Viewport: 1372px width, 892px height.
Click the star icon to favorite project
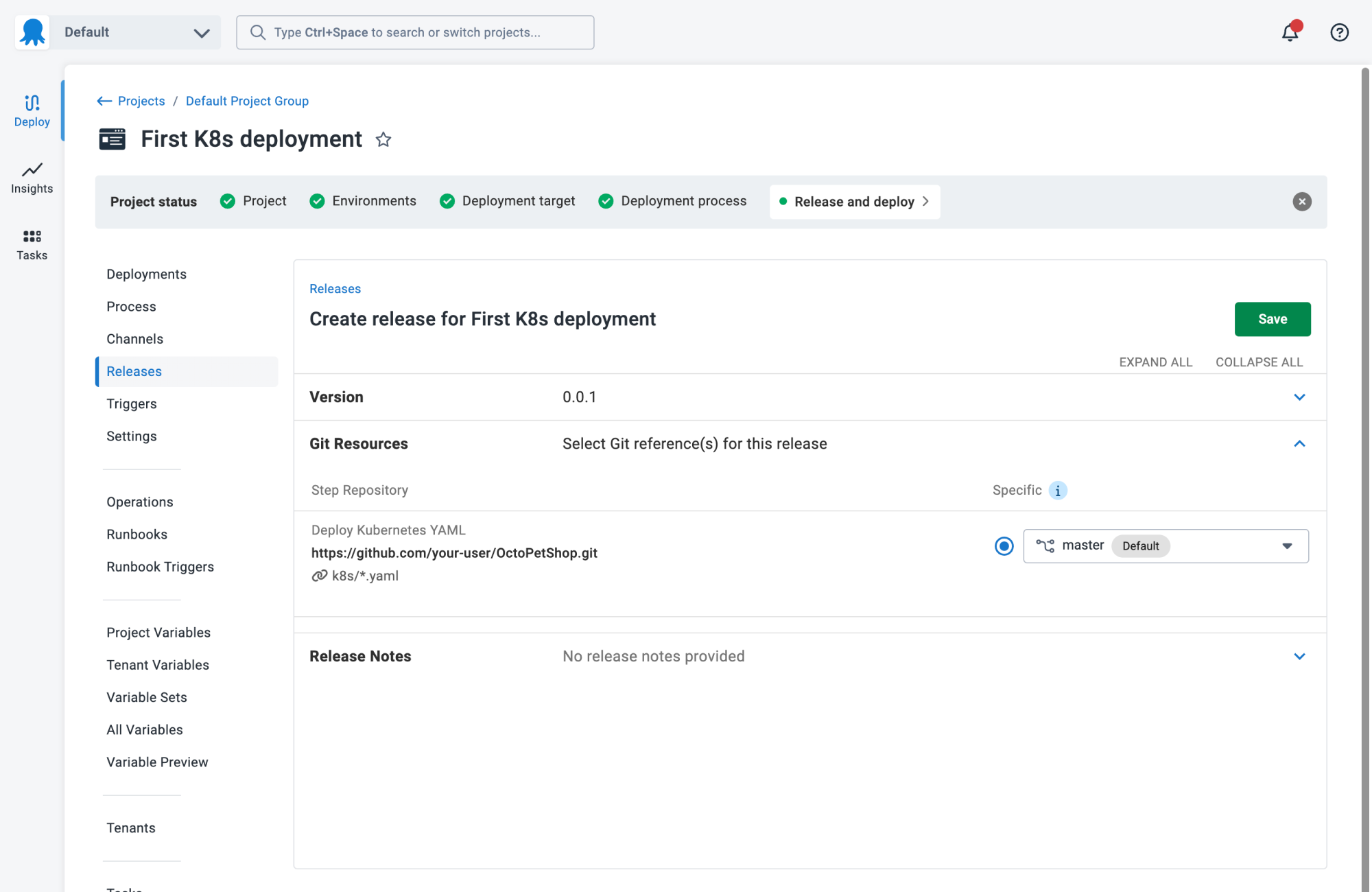coord(383,139)
